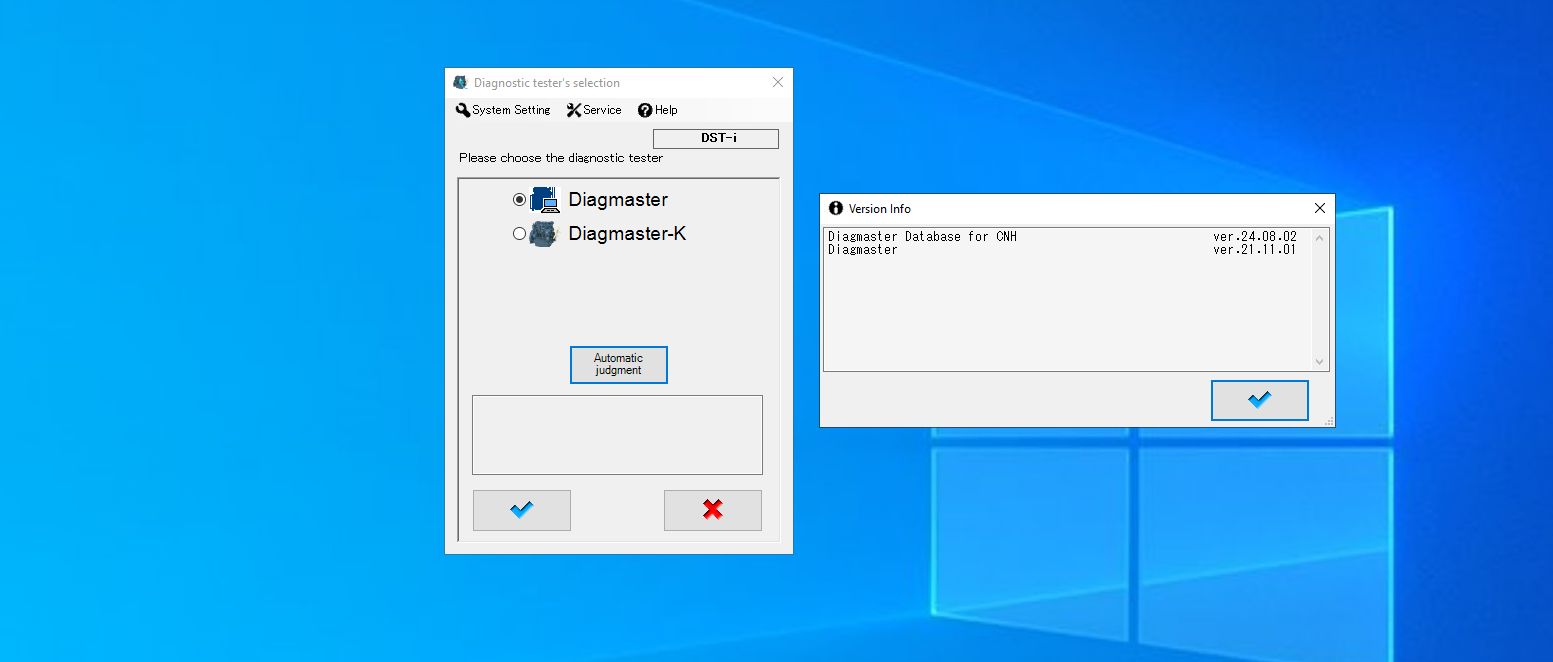Image resolution: width=1553 pixels, height=662 pixels.
Task: Click the Diagmaster-K engine icon
Action: point(545,233)
